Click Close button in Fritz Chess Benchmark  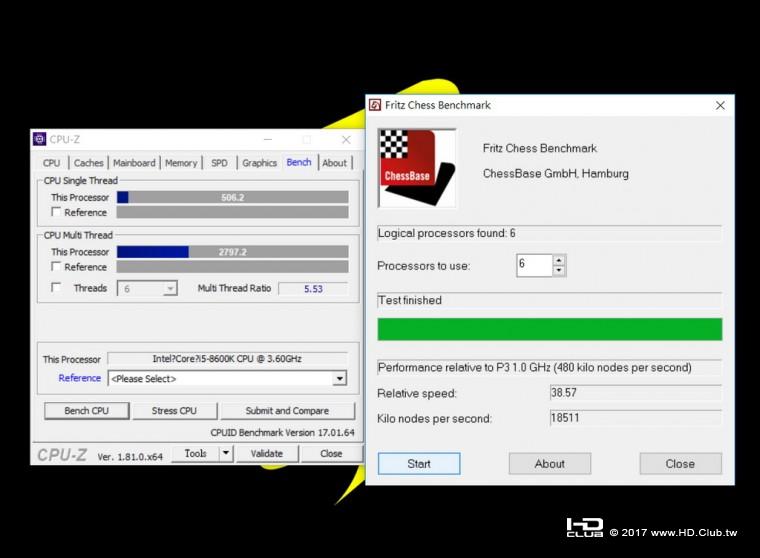[x=680, y=463]
